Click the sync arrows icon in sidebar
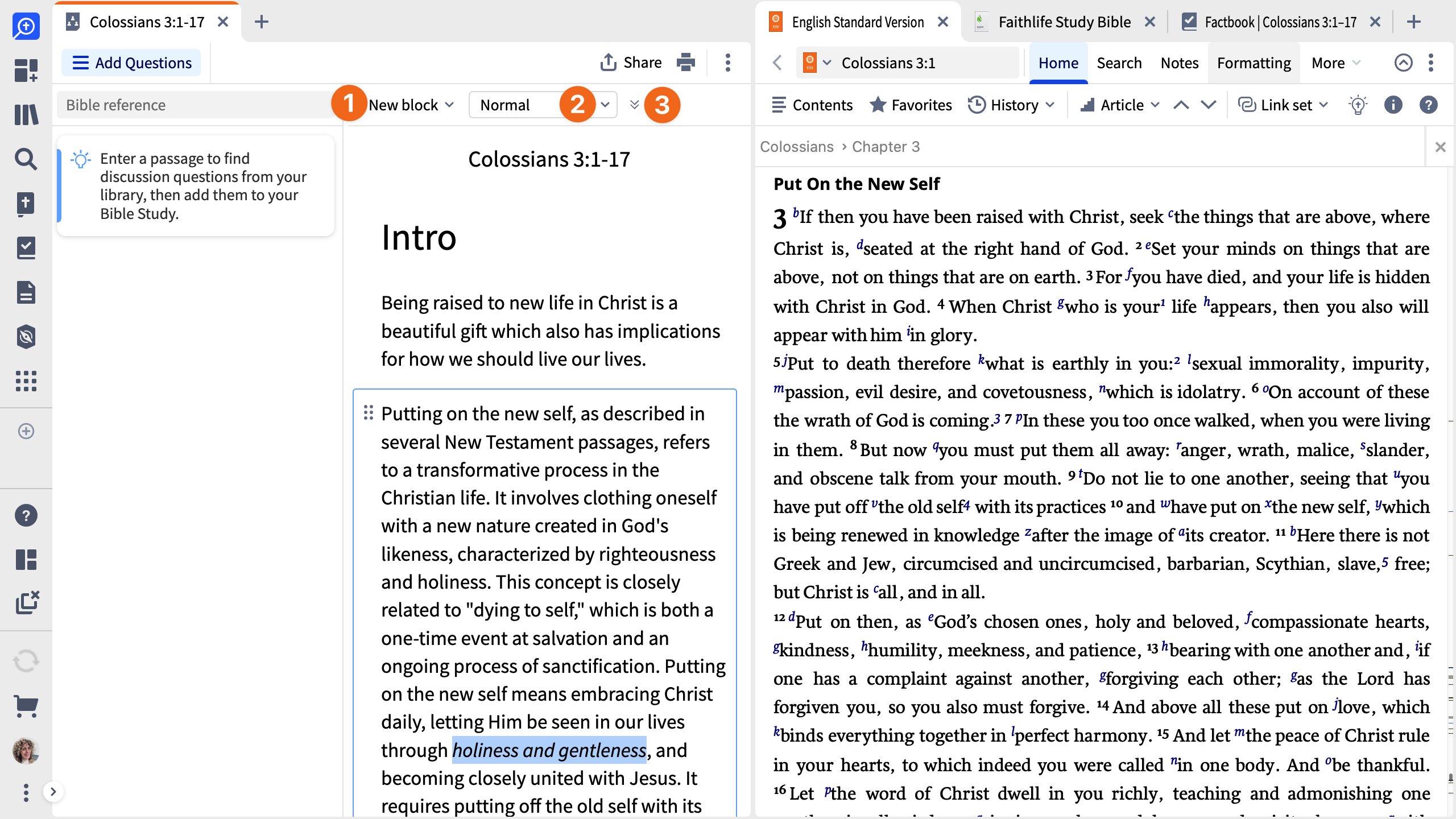This screenshot has width=1456, height=819. [x=26, y=661]
